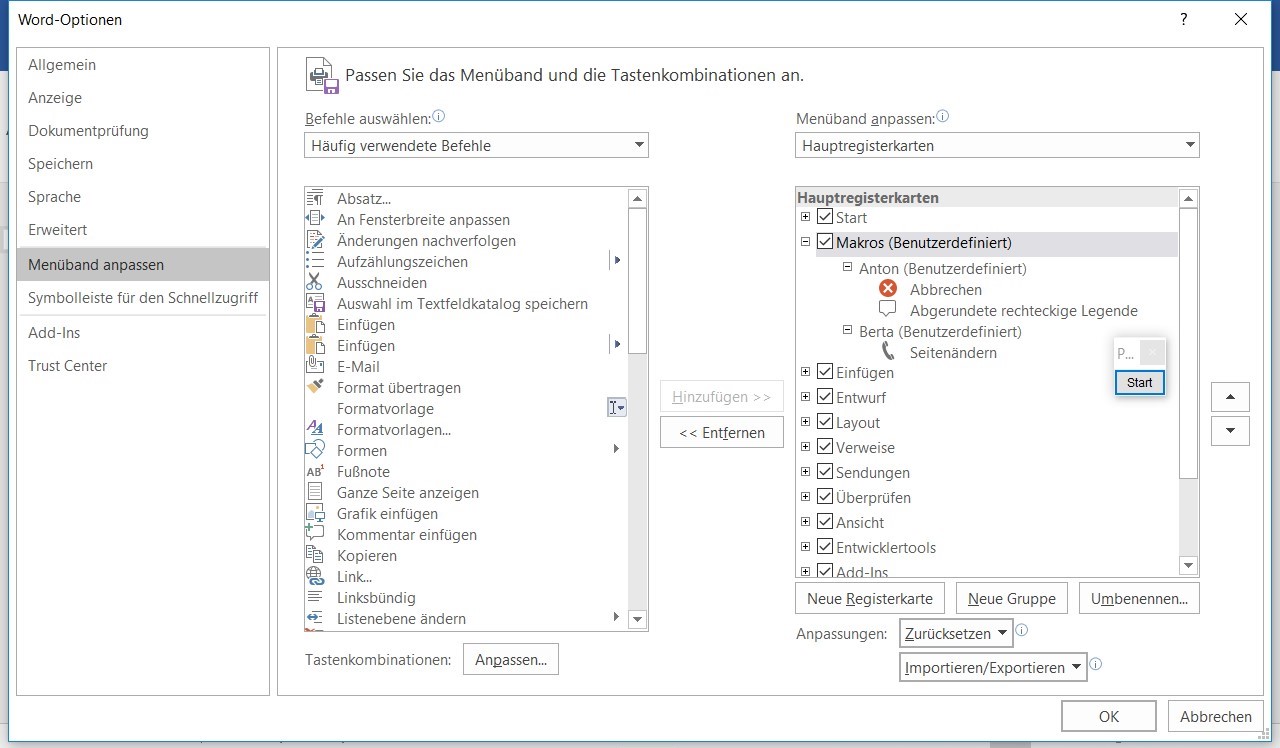Toggle the Verweise tab checkbox
Viewport: 1280px width, 748px height.
[825, 447]
